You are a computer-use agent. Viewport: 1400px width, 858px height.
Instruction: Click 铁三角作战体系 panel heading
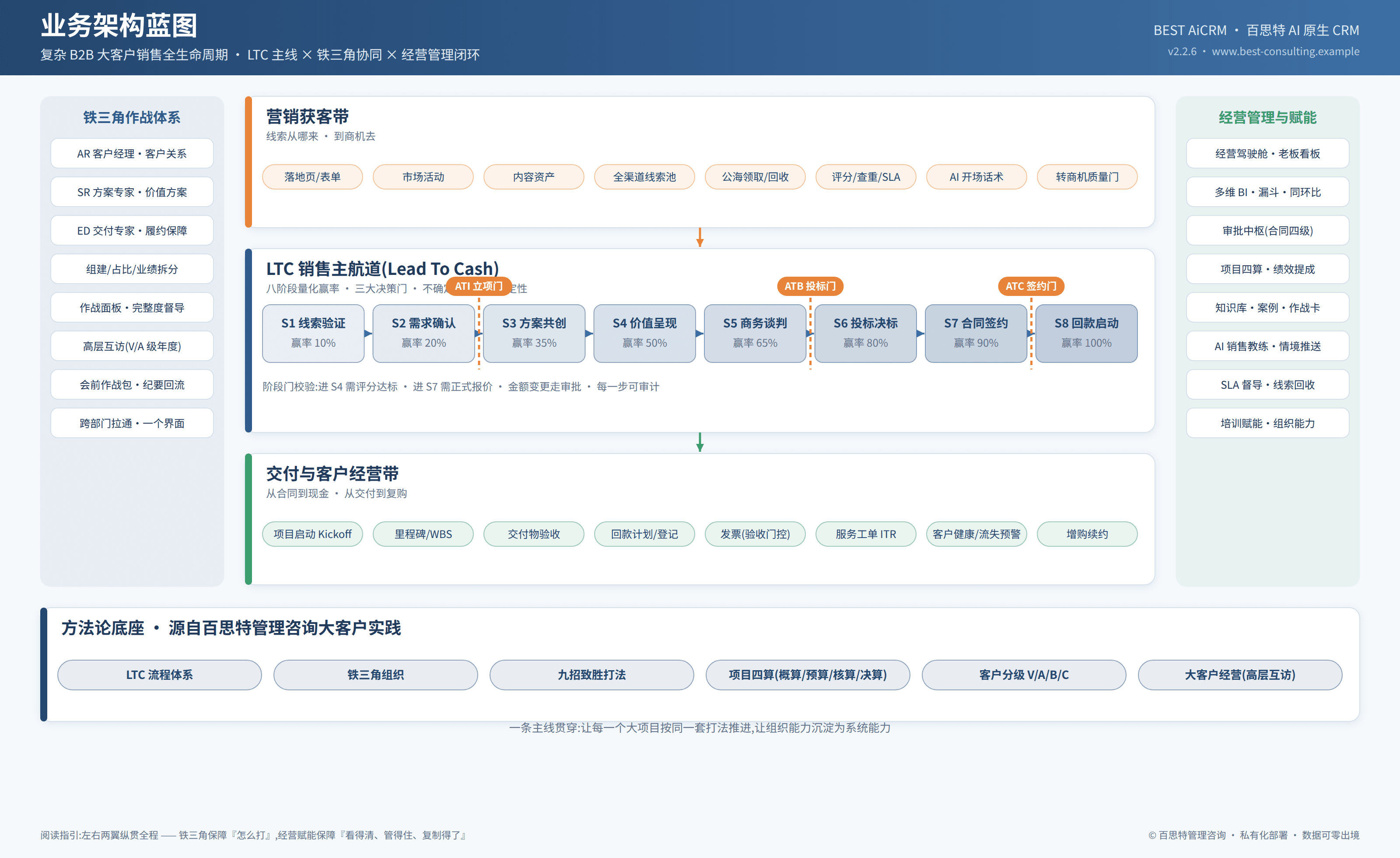click(x=132, y=117)
